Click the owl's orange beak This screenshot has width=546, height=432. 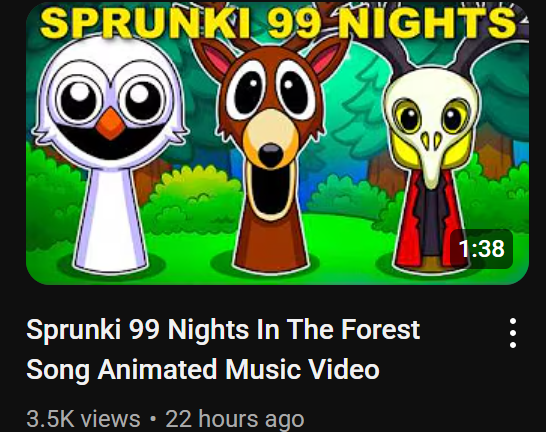[x=111, y=124]
